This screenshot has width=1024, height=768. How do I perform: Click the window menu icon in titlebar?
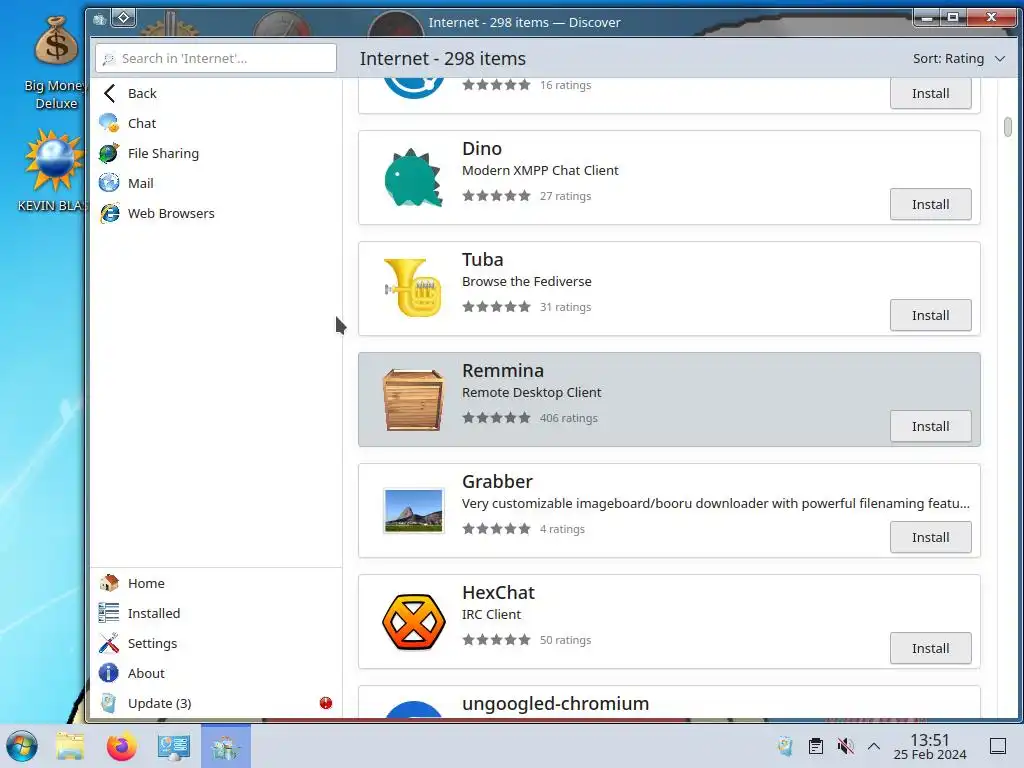[x=99, y=19]
